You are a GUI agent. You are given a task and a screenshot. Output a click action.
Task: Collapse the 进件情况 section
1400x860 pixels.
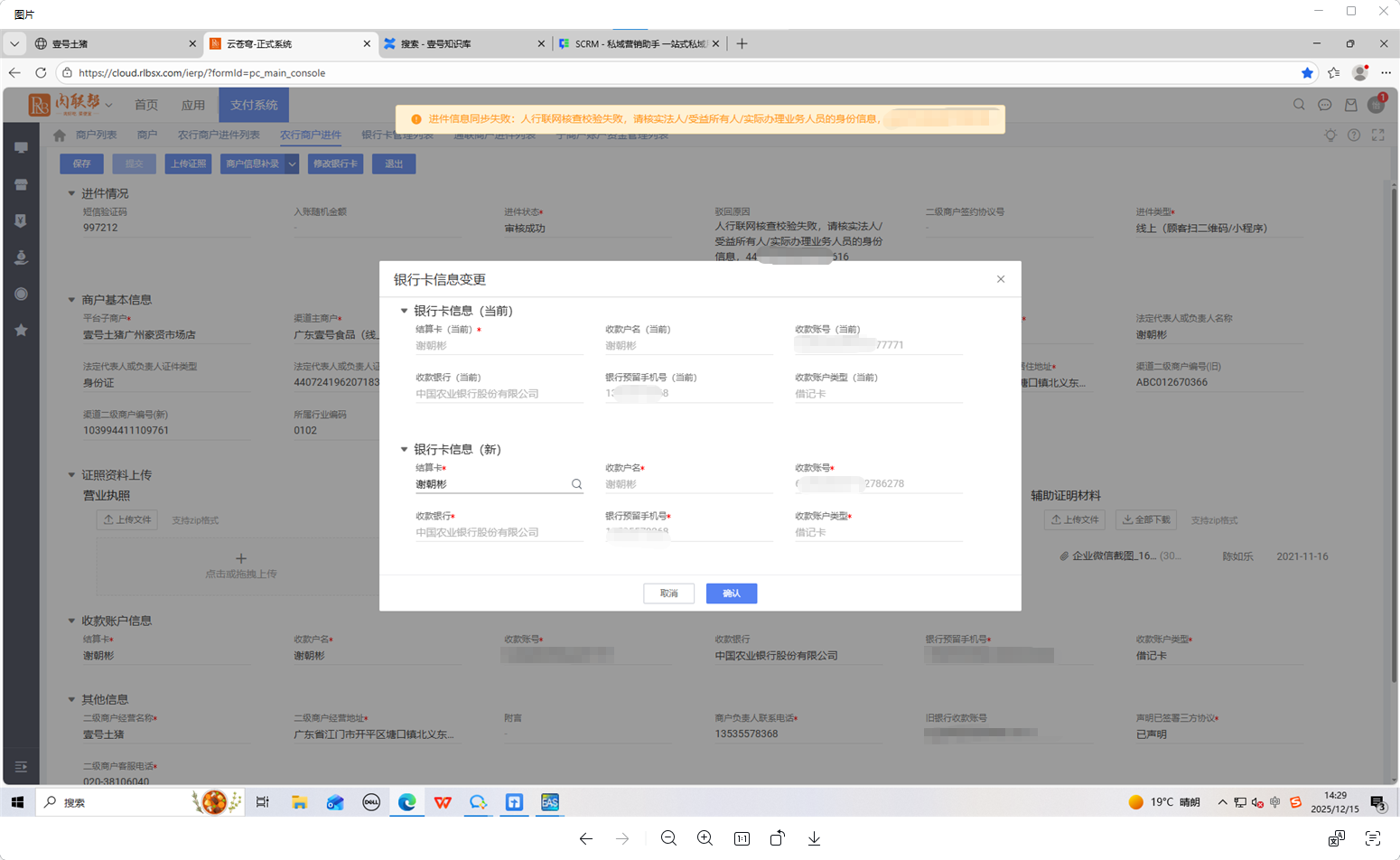(71, 193)
